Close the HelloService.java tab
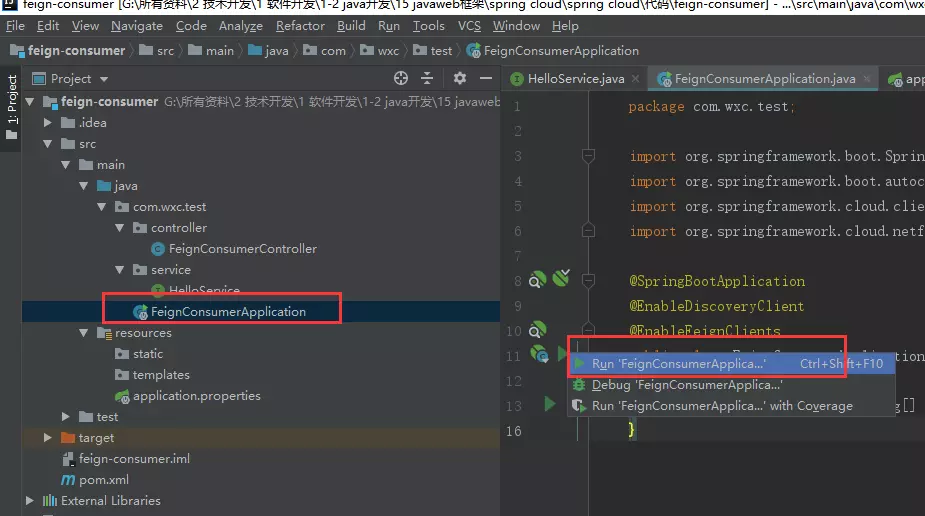This screenshot has width=925, height=516. (x=635, y=78)
